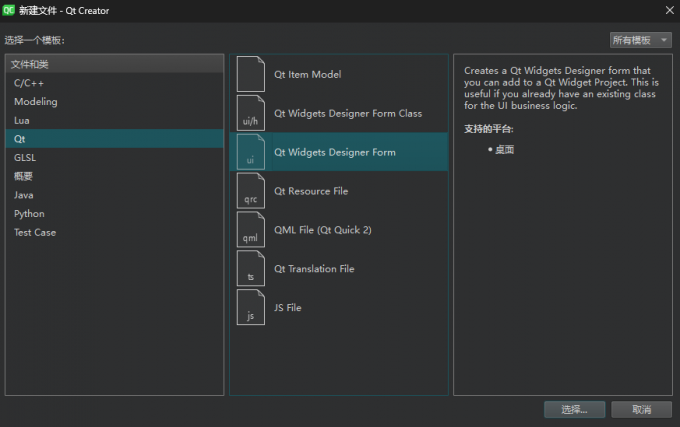Click the ui/h Designer Form Class icon
This screenshot has width=680, height=427.
(250, 113)
